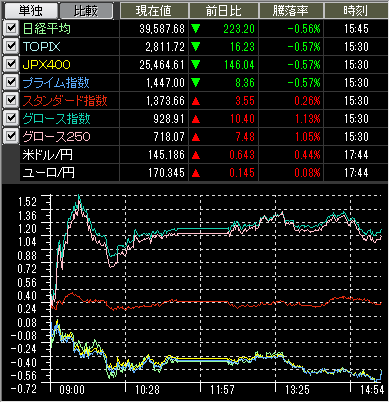
Task: Click the red up arrow for 米ドル/円
Action: pos(196,155)
